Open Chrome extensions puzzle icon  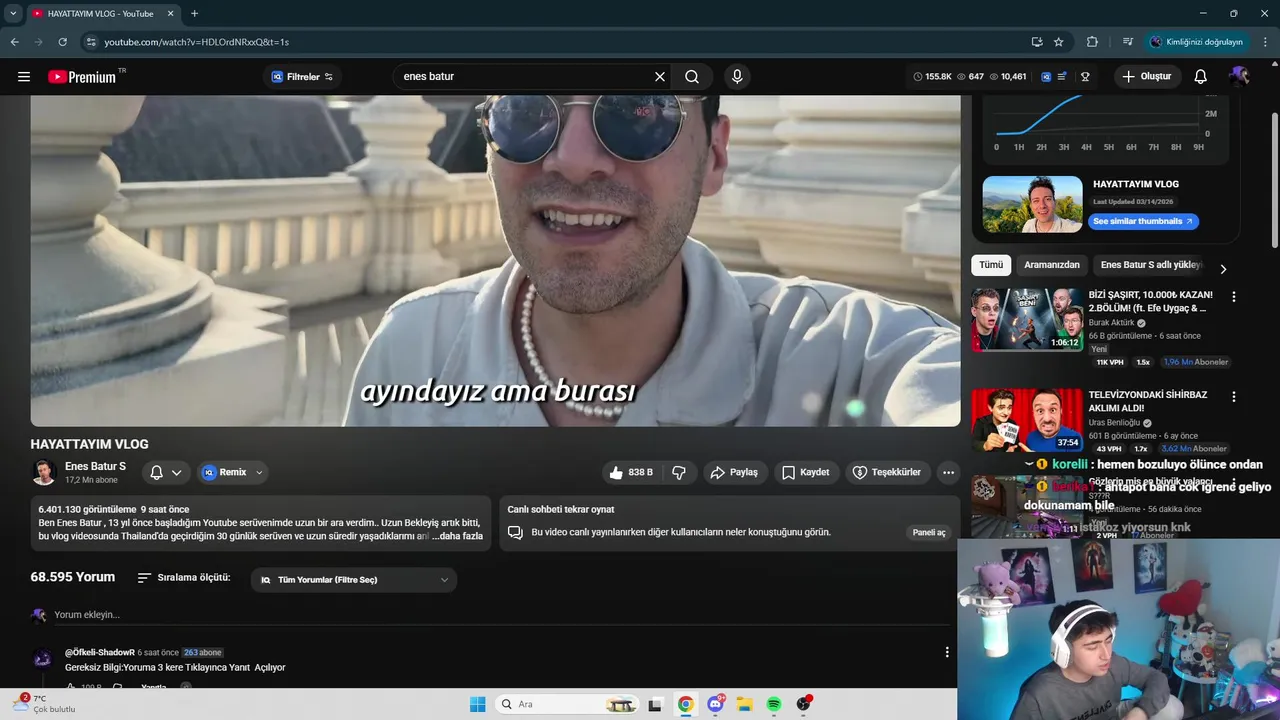1092,42
